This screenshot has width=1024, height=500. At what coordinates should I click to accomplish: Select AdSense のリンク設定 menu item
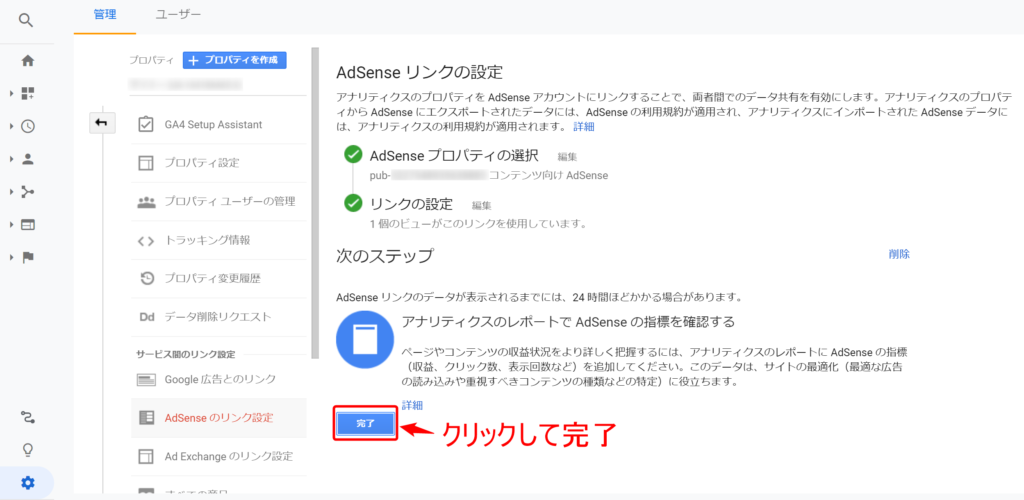pyautogui.click(x=219, y=418)
